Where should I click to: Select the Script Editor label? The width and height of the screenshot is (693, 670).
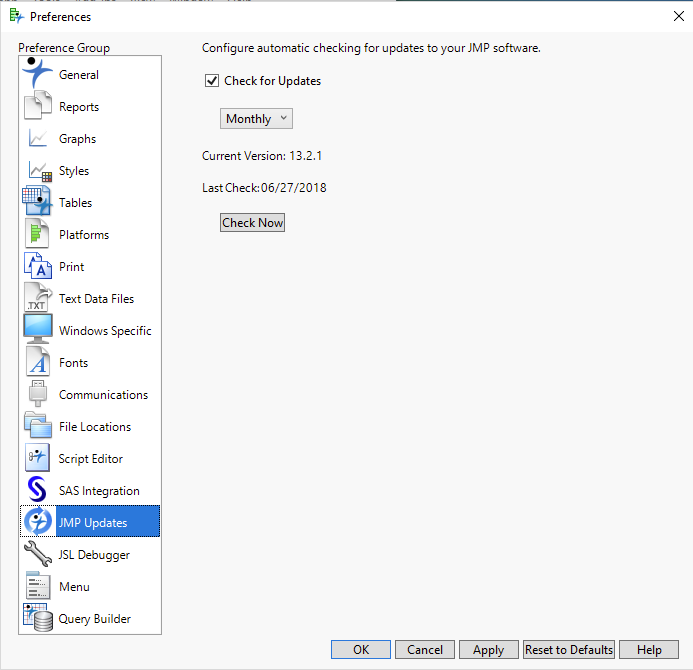click(x=91, y=459)
